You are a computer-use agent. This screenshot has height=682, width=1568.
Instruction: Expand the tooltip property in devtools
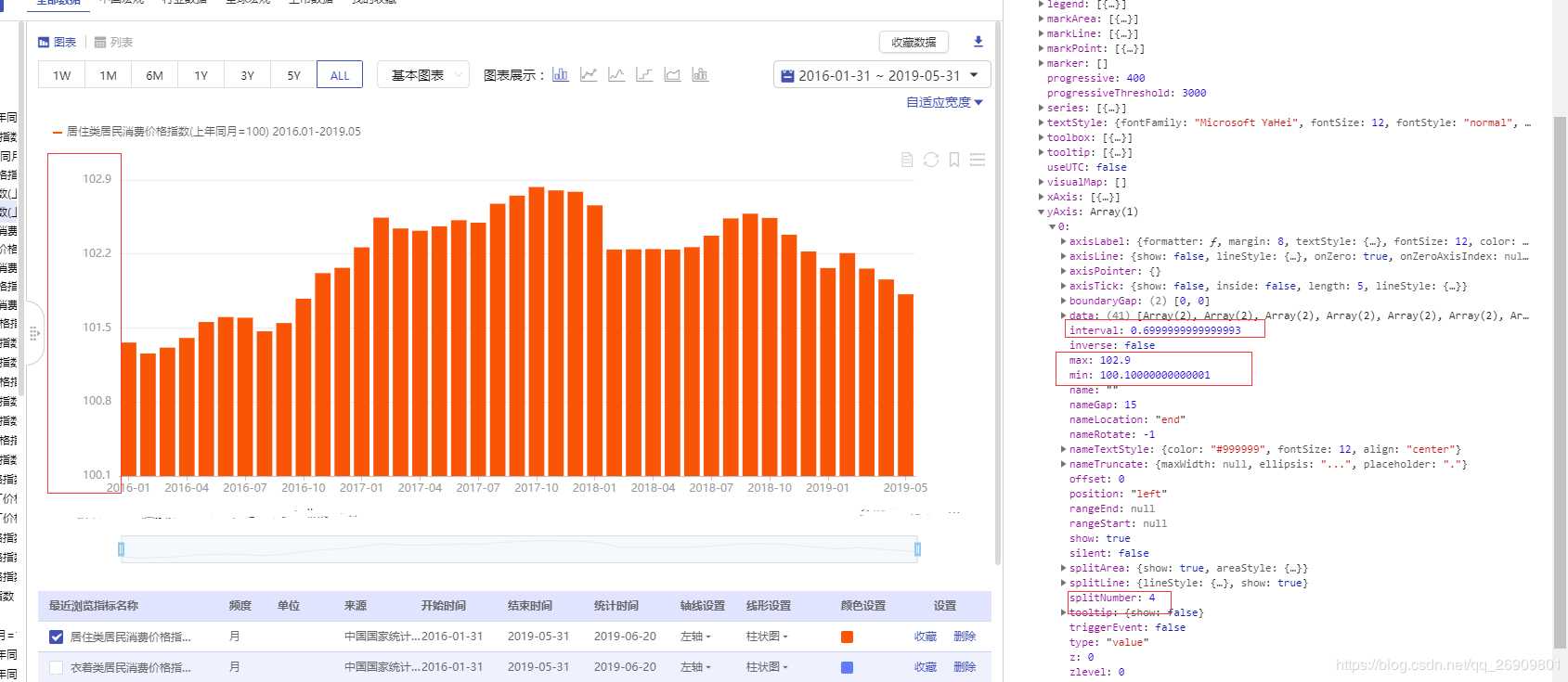[1041, 152]
